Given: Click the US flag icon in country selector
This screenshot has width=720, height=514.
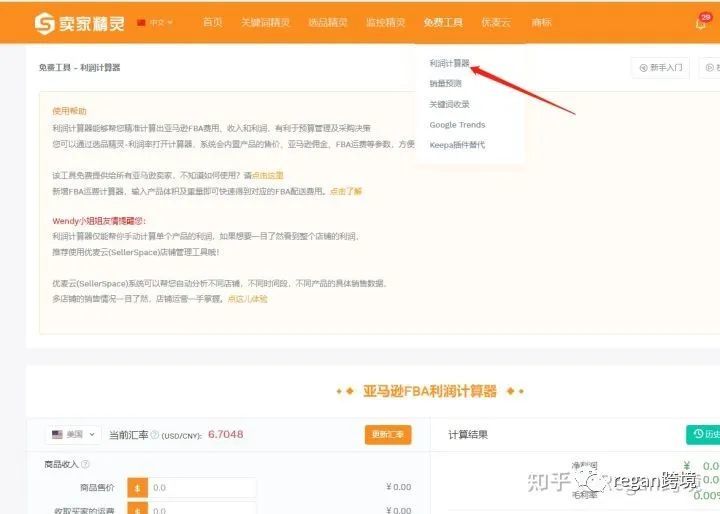Looking at the screenshot, I should (57, 435).
